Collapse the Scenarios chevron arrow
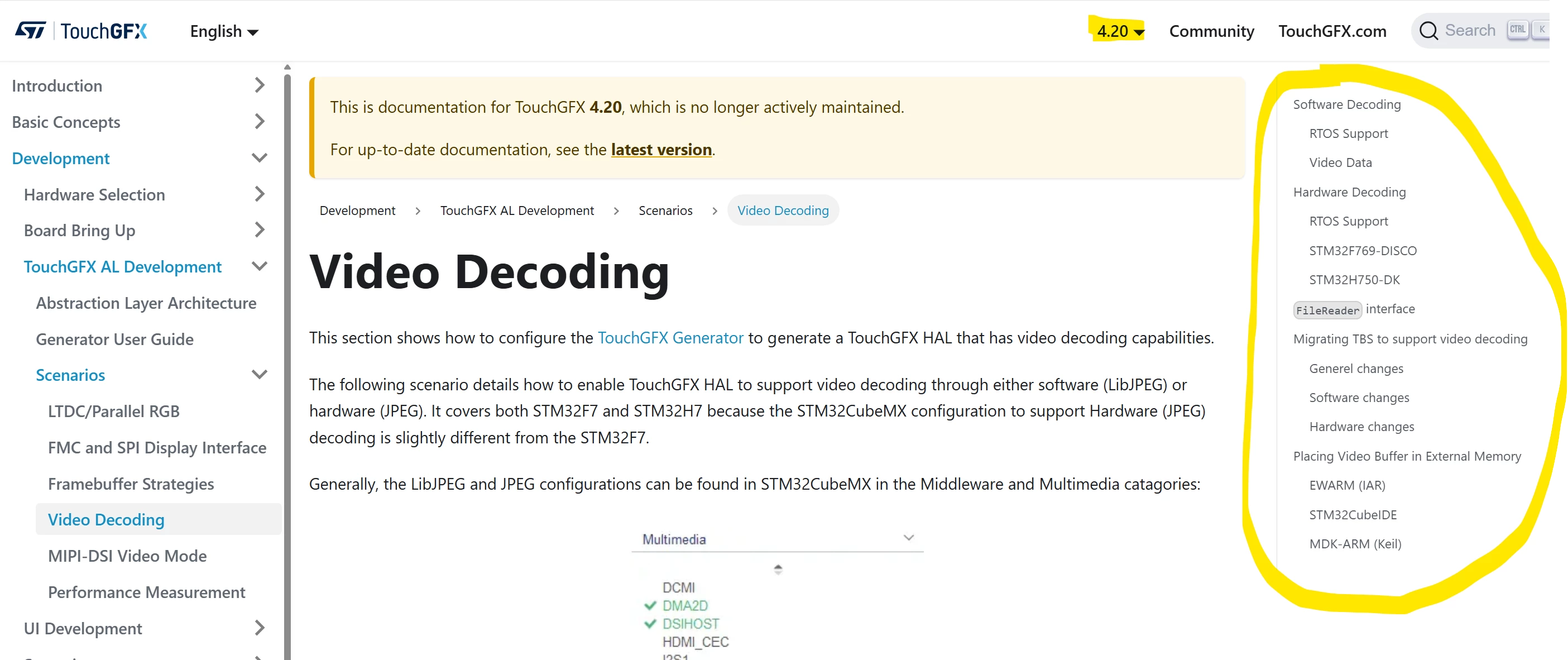This screenshot has height=660, width=1568. [260, 375]
